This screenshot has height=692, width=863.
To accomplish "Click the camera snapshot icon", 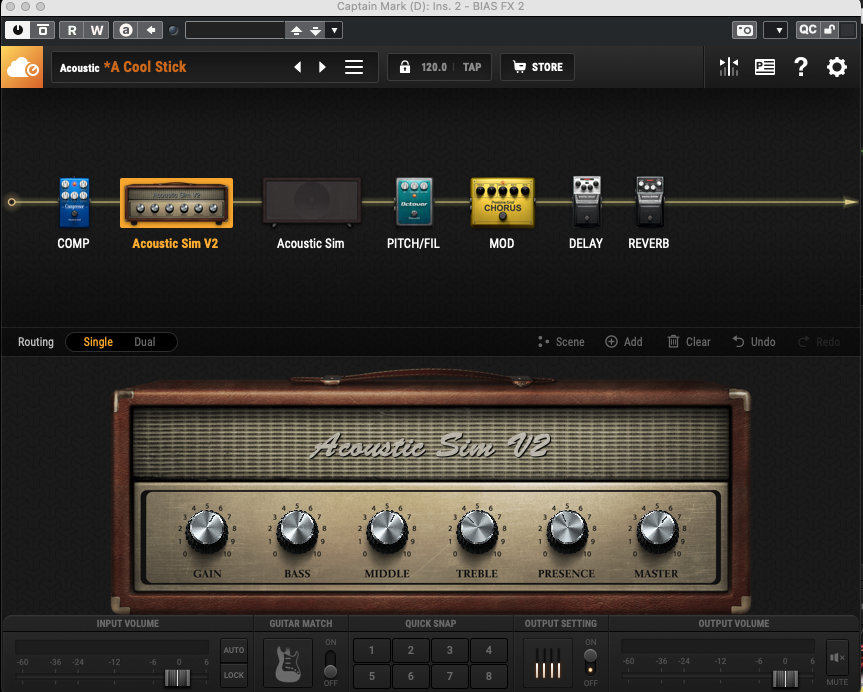I will tap(745, 30).
